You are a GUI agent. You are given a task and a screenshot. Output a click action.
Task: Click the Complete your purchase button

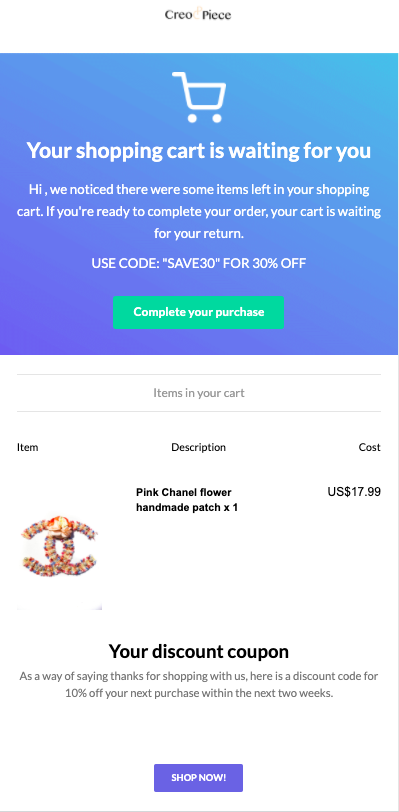pyautogui.click(x=198, y=312)
